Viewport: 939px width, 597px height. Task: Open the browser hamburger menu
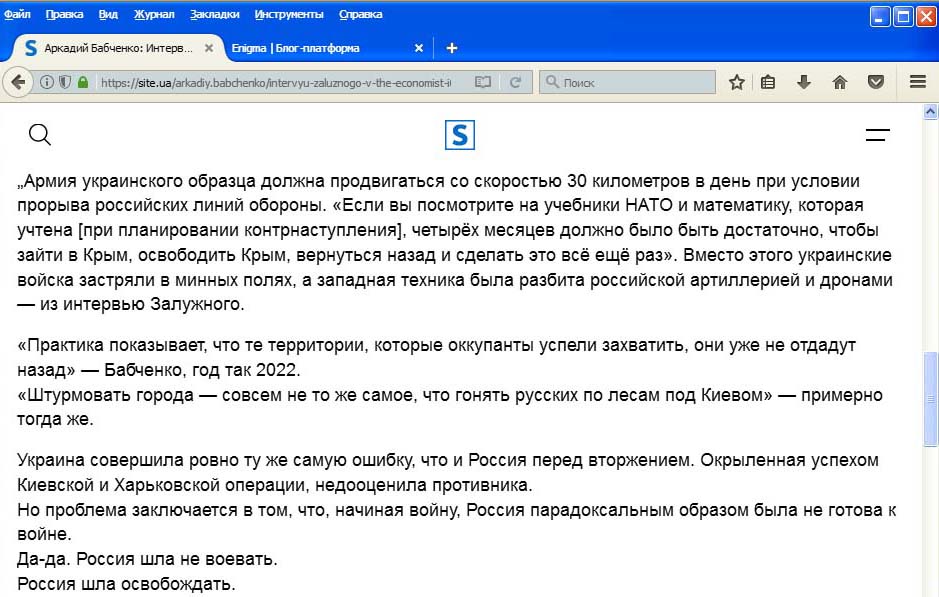(917, 81)
